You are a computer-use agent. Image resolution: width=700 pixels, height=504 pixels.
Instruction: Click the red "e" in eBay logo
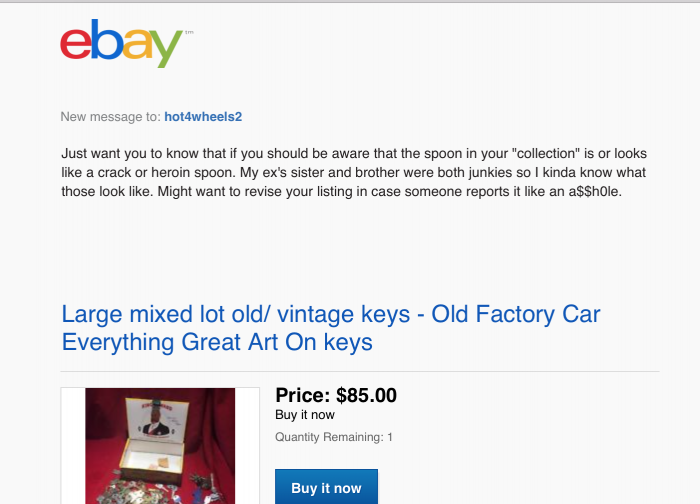click(x=76, y=44)
